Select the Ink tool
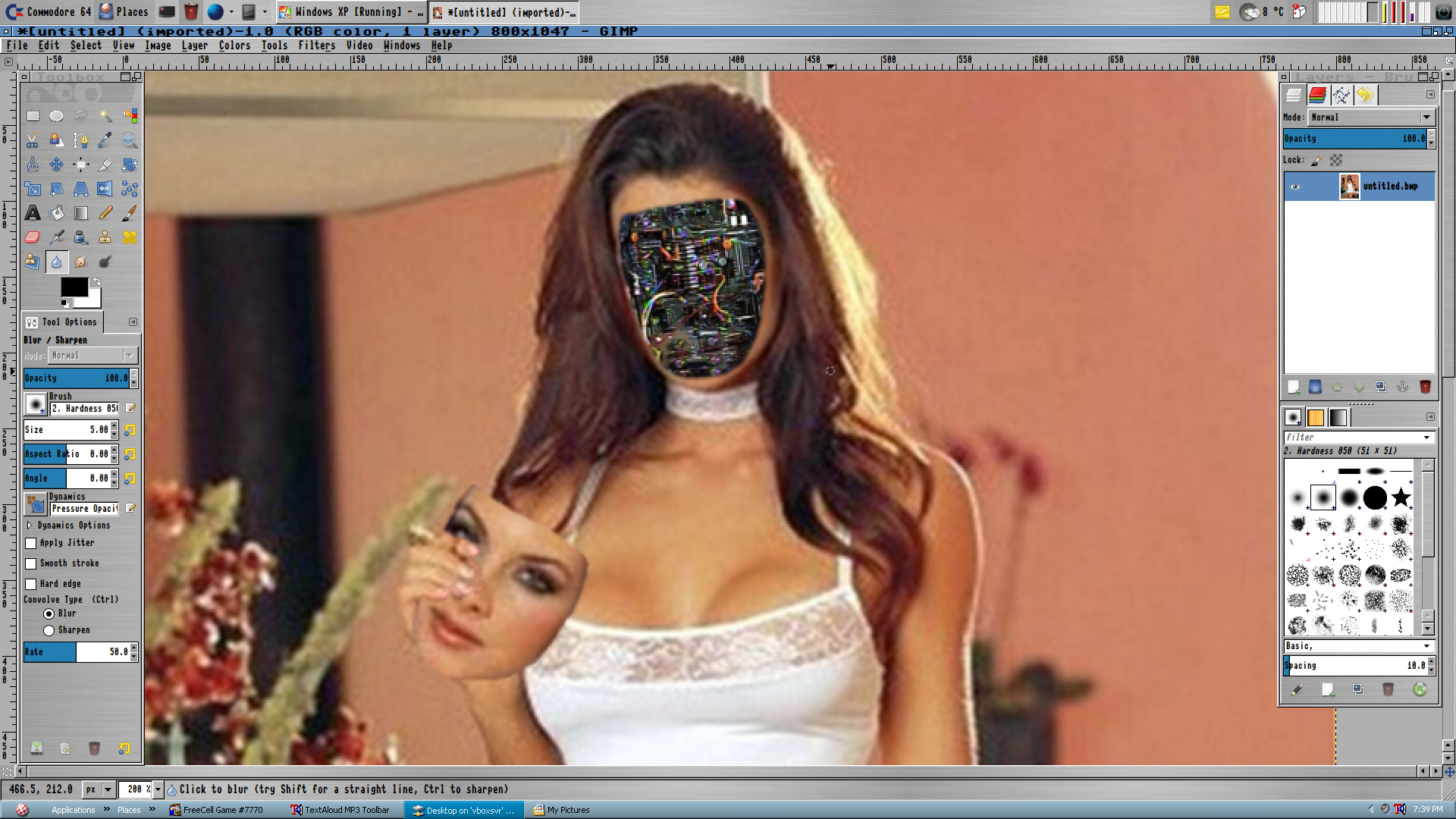Viewport: 1456px width, 819px height. (81, 237)
